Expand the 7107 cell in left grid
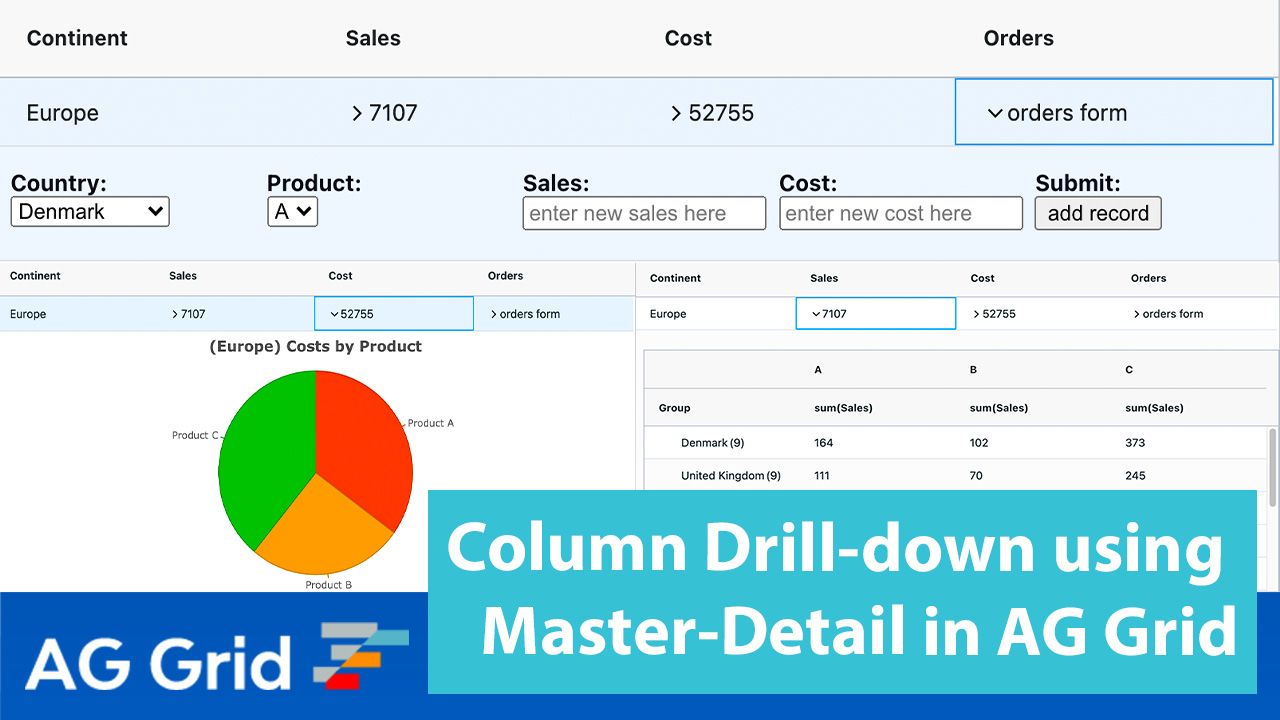1280x720 pixels. (175, 314)
